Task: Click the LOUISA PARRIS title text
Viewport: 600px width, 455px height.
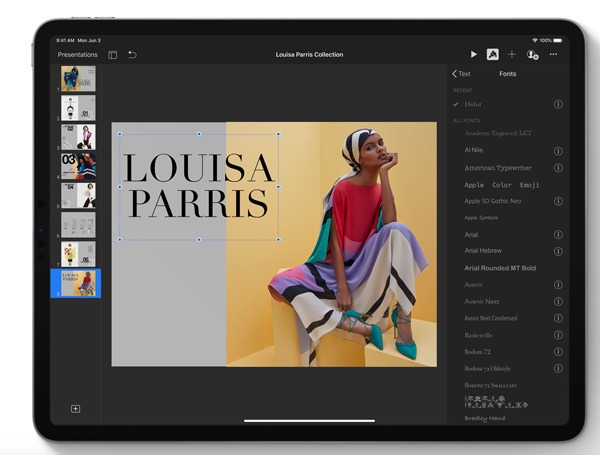Action: tap(199, 186)
